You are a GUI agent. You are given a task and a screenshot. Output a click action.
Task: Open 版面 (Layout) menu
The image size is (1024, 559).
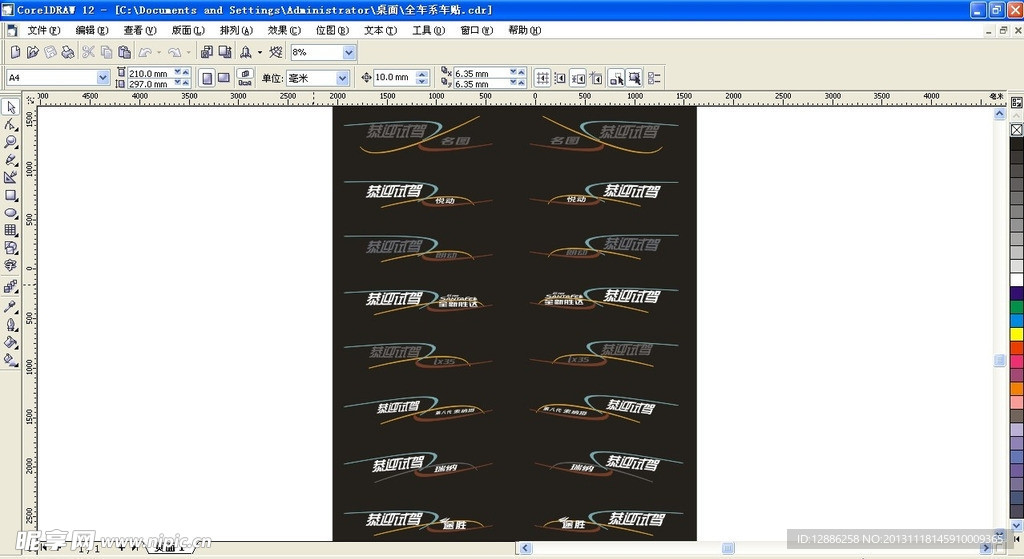[188, 30]
